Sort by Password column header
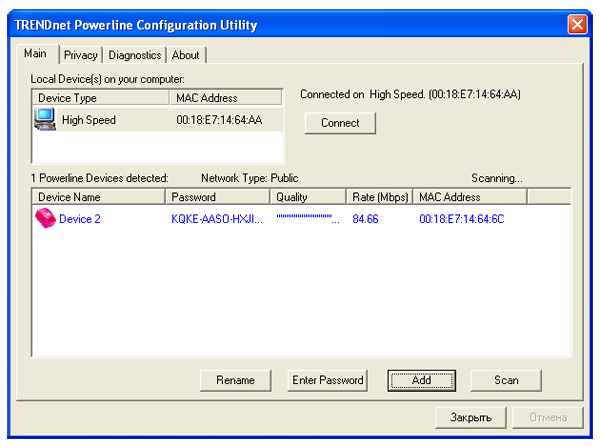The image size is (600, 447). pos(218,197)
